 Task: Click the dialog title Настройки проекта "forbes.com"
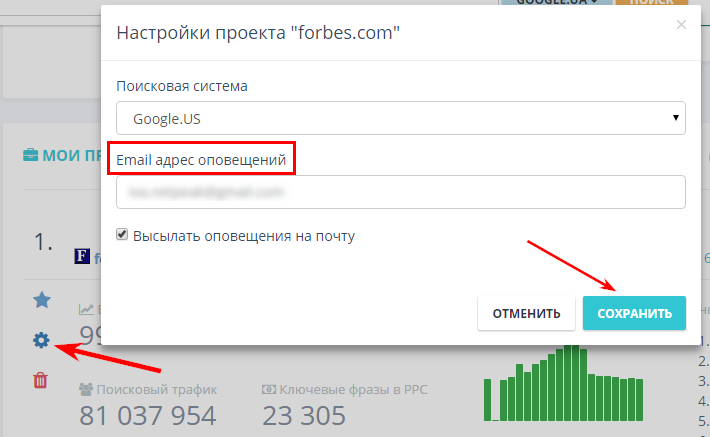pyautogui.click(x=258, y=33)
